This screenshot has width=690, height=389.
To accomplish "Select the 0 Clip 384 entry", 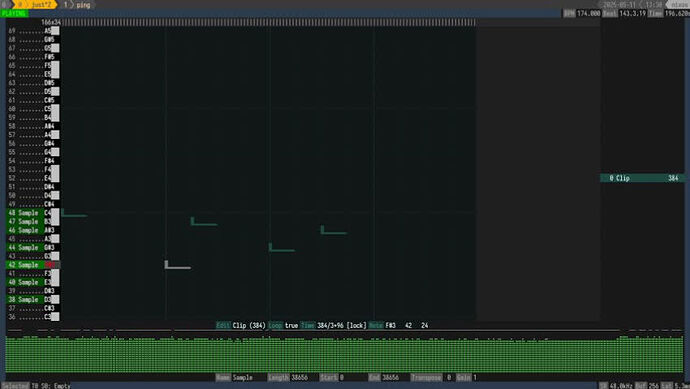I will pyautogui.click(x=643, y=178).
